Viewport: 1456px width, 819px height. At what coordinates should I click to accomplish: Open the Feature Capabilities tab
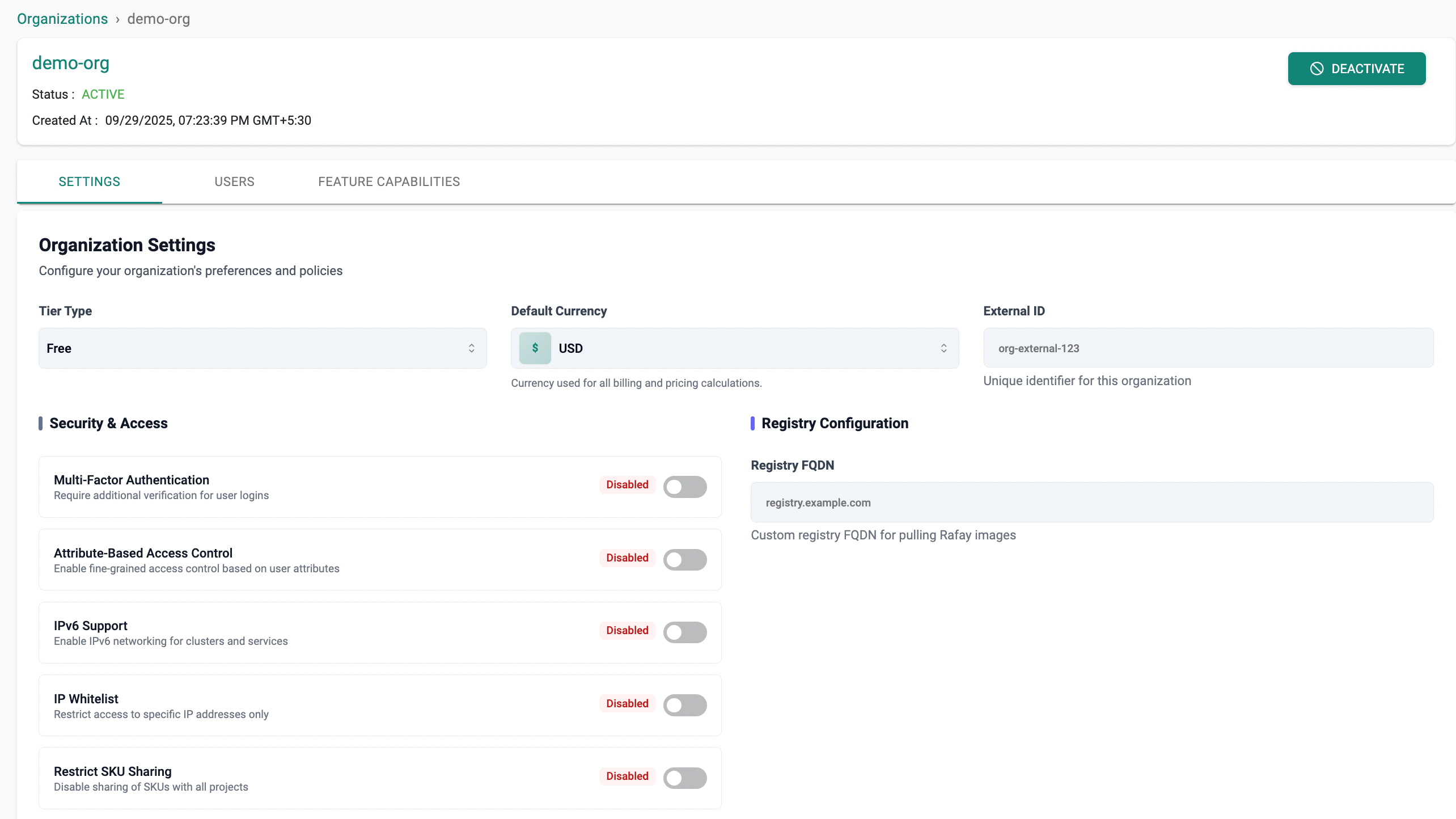pyautogui.click(x=389, y=181)
